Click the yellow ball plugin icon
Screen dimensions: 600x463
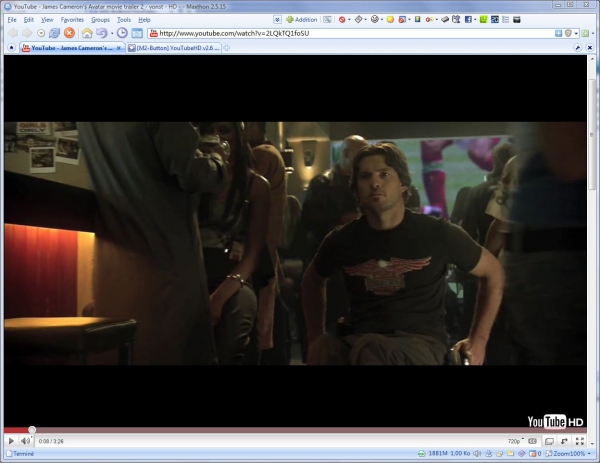(x=390, y=20)
